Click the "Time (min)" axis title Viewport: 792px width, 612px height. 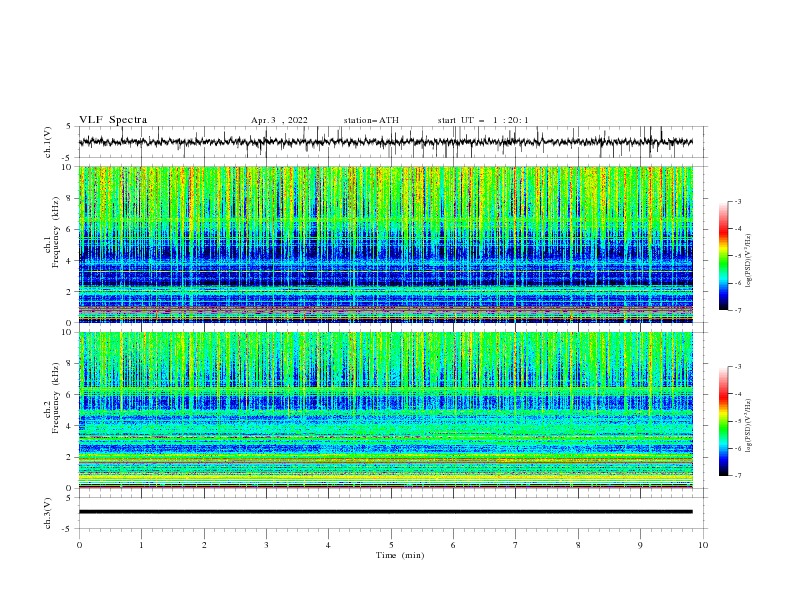400,555
